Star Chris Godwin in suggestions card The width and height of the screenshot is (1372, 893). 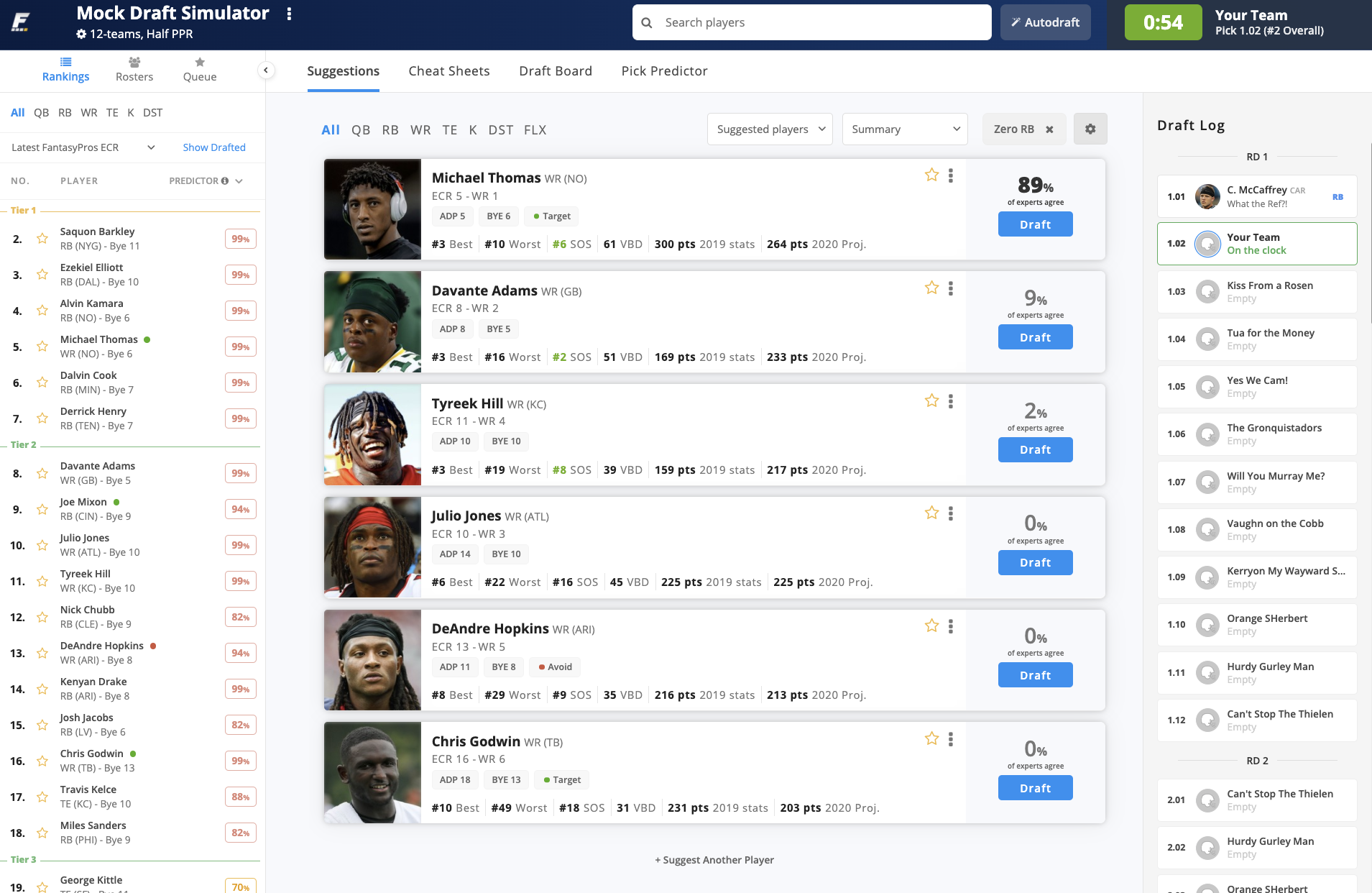(932, 738)
